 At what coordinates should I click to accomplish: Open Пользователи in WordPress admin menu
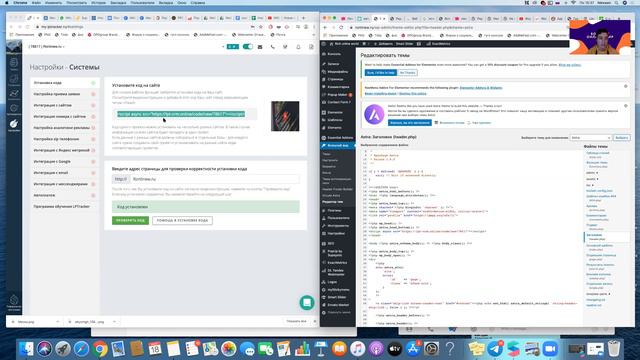[338, 218]
